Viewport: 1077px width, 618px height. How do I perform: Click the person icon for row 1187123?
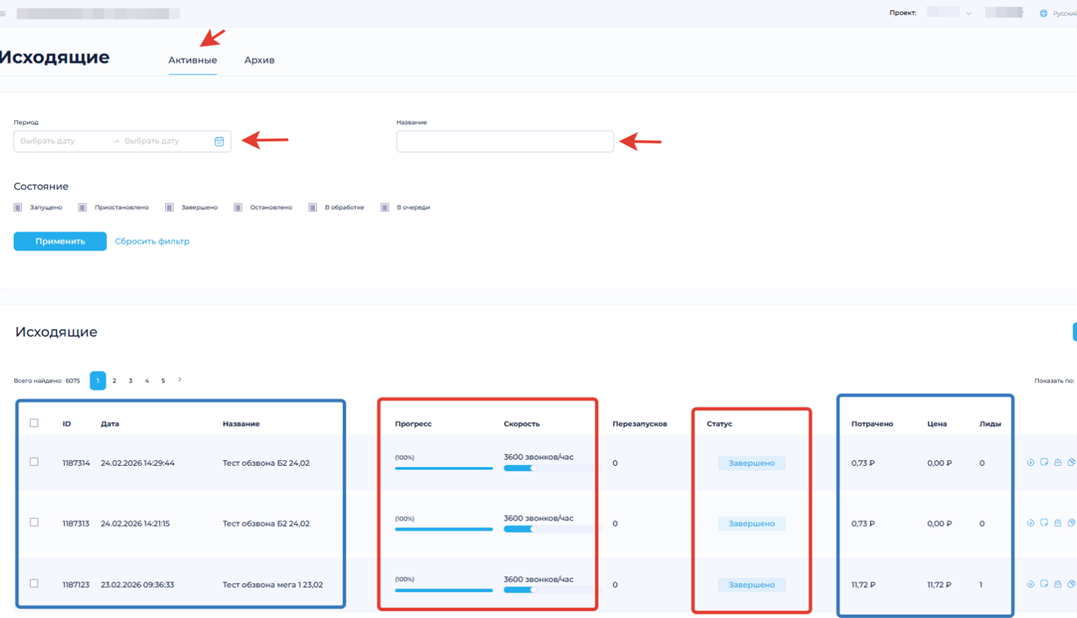(x=1058, y=584)
